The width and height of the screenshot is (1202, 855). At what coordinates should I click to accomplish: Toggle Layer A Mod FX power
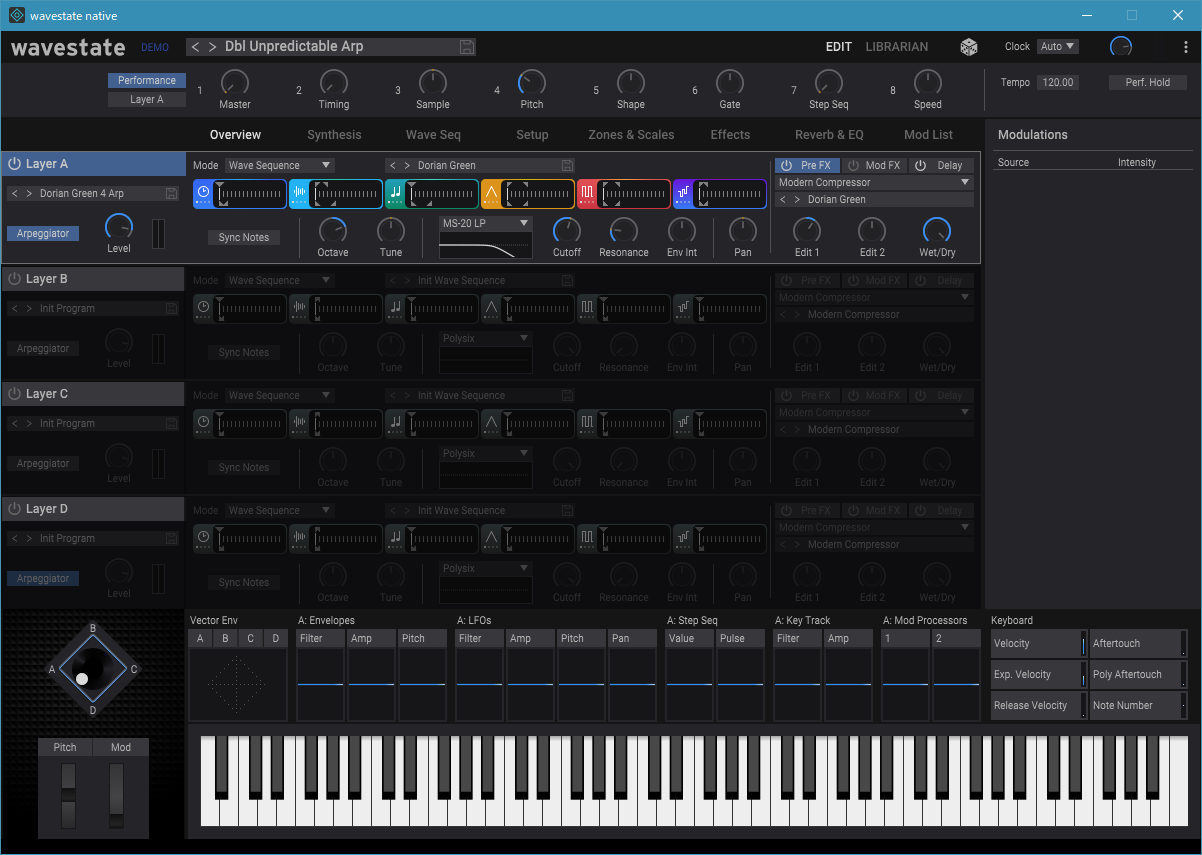(x=853, y=166)
